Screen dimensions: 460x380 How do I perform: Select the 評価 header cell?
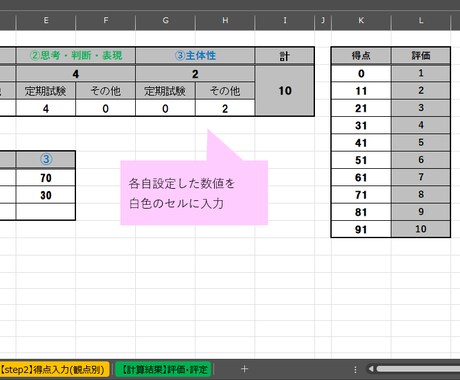pyautogui.click(x=421, y=55)
